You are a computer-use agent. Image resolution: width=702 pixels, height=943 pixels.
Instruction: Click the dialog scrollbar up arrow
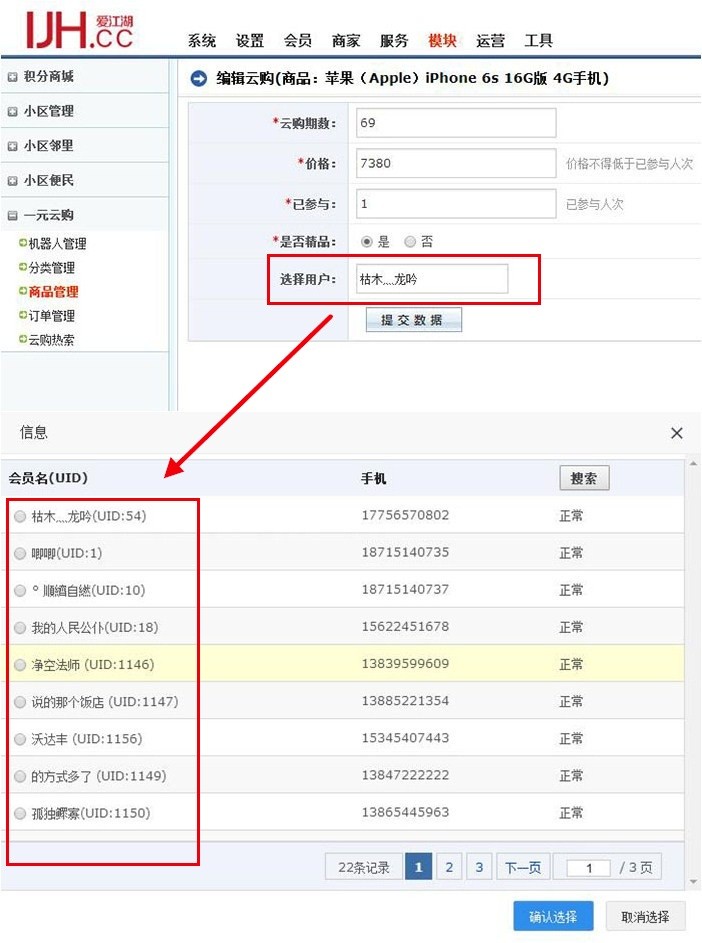pos(693,464)
